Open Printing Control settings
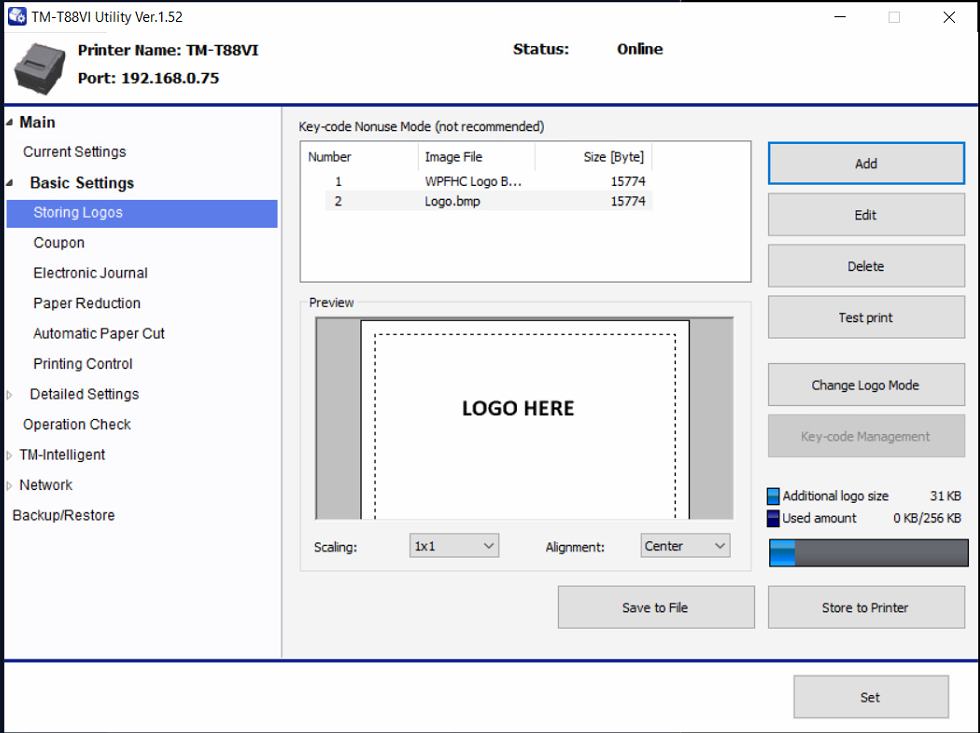 82,364
